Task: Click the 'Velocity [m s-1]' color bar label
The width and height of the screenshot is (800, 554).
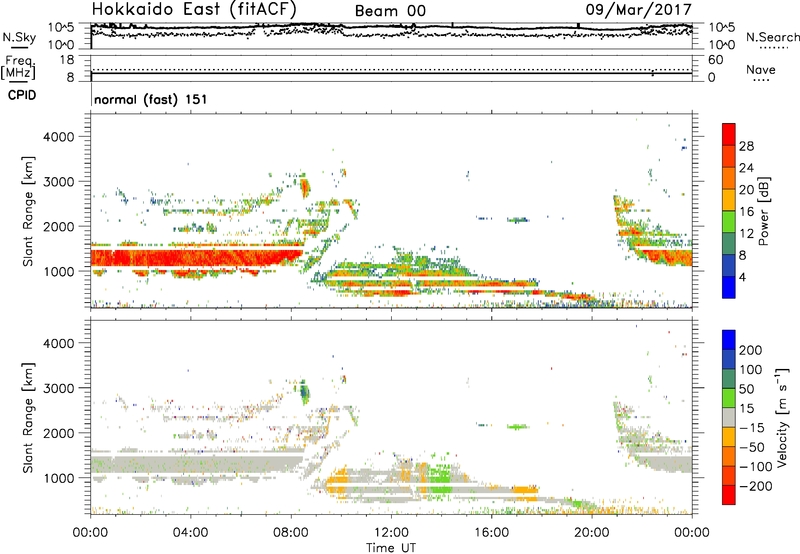Action: pos(781,417)
